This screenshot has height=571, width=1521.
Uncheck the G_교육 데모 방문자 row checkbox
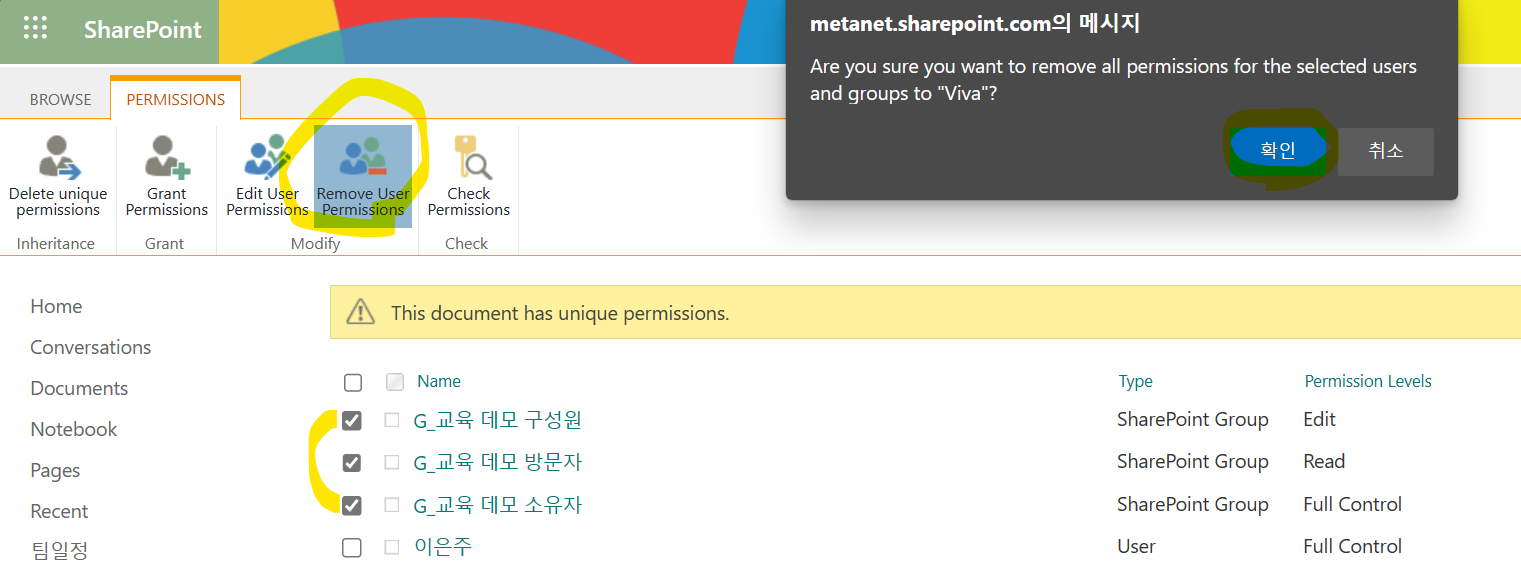pyautogui.click(x=352, y=463)
